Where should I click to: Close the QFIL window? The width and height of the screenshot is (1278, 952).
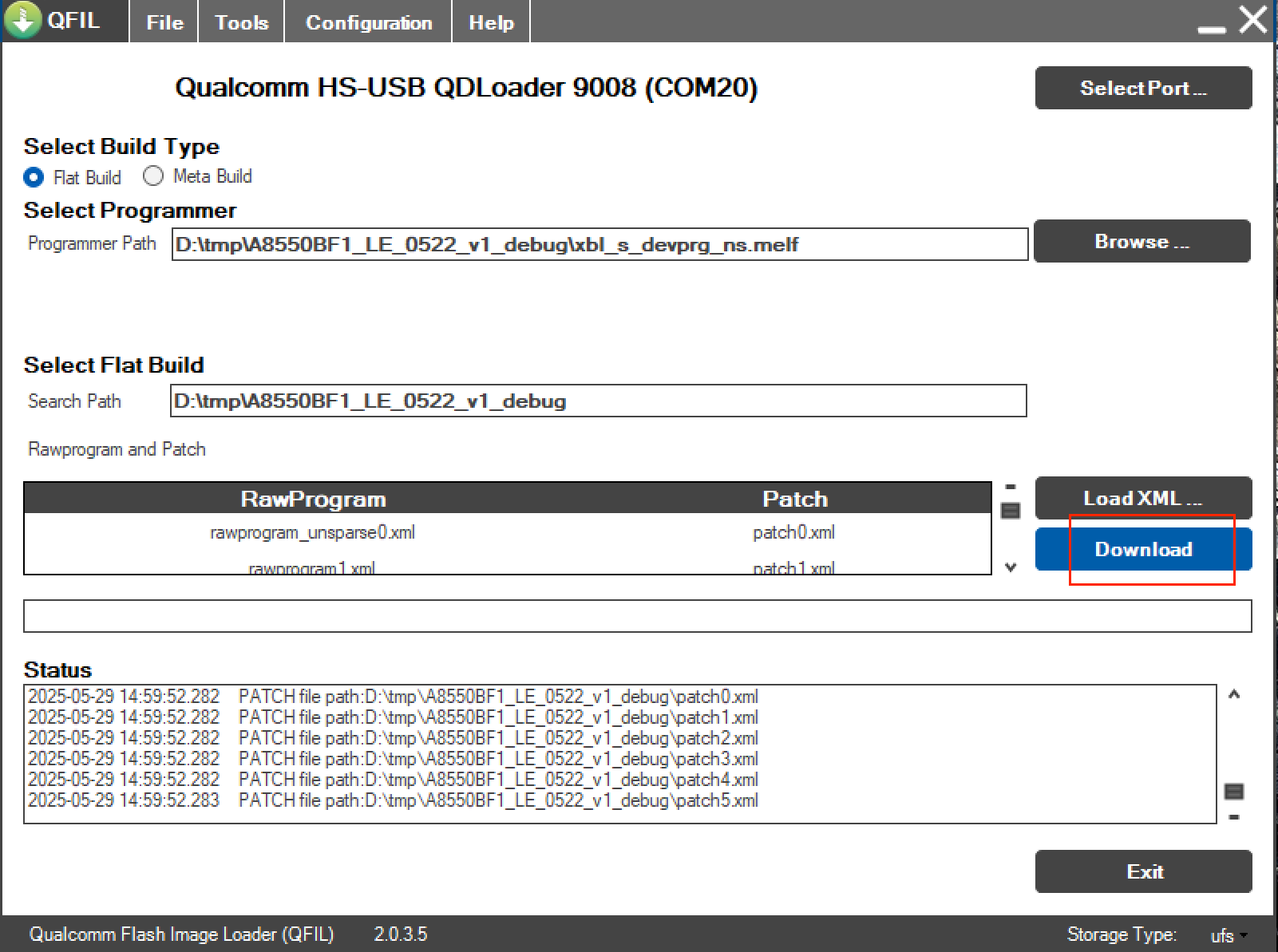click(x=1253, y=19)
